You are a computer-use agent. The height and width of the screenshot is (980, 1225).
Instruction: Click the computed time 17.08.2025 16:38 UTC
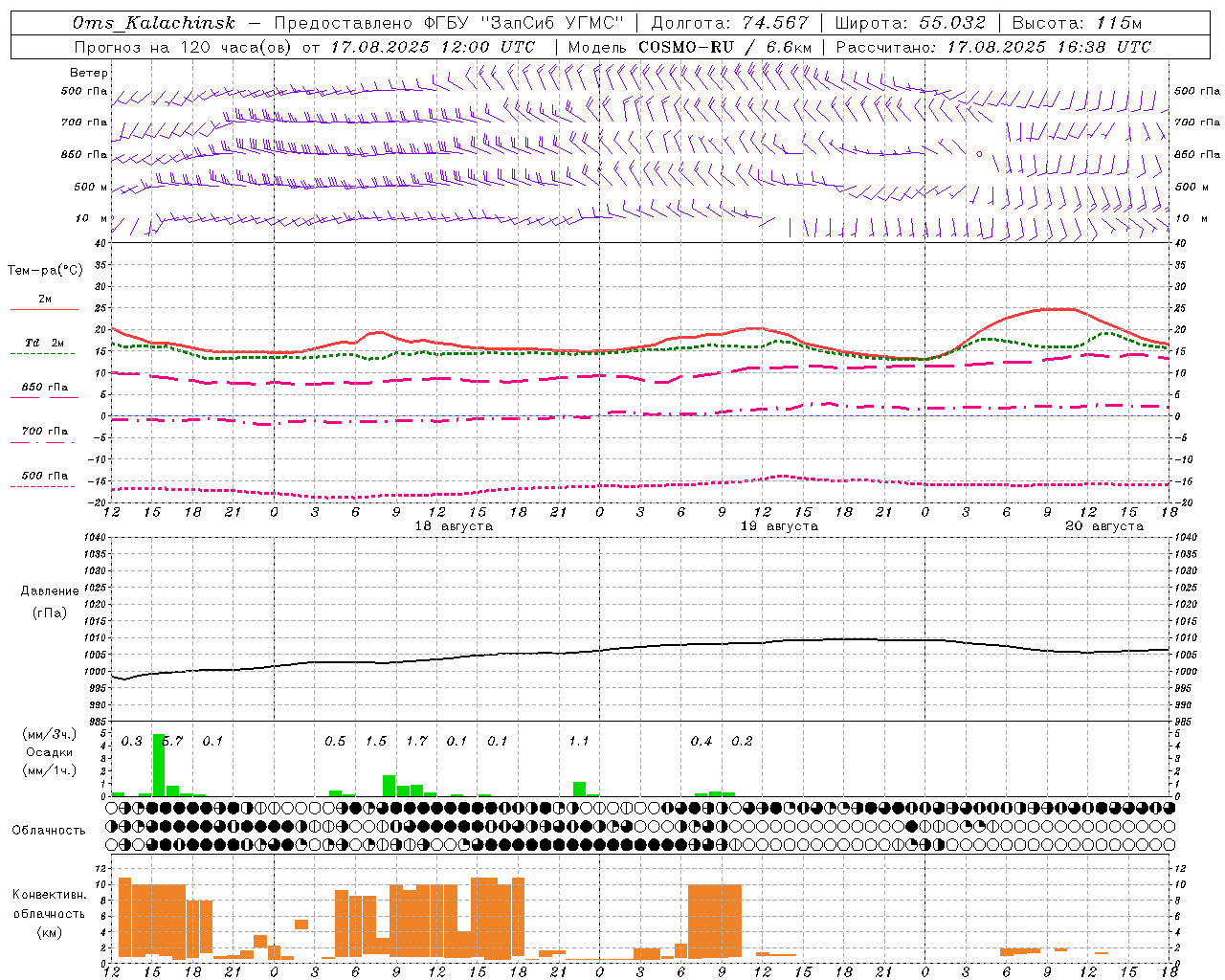click(1049, 47)
